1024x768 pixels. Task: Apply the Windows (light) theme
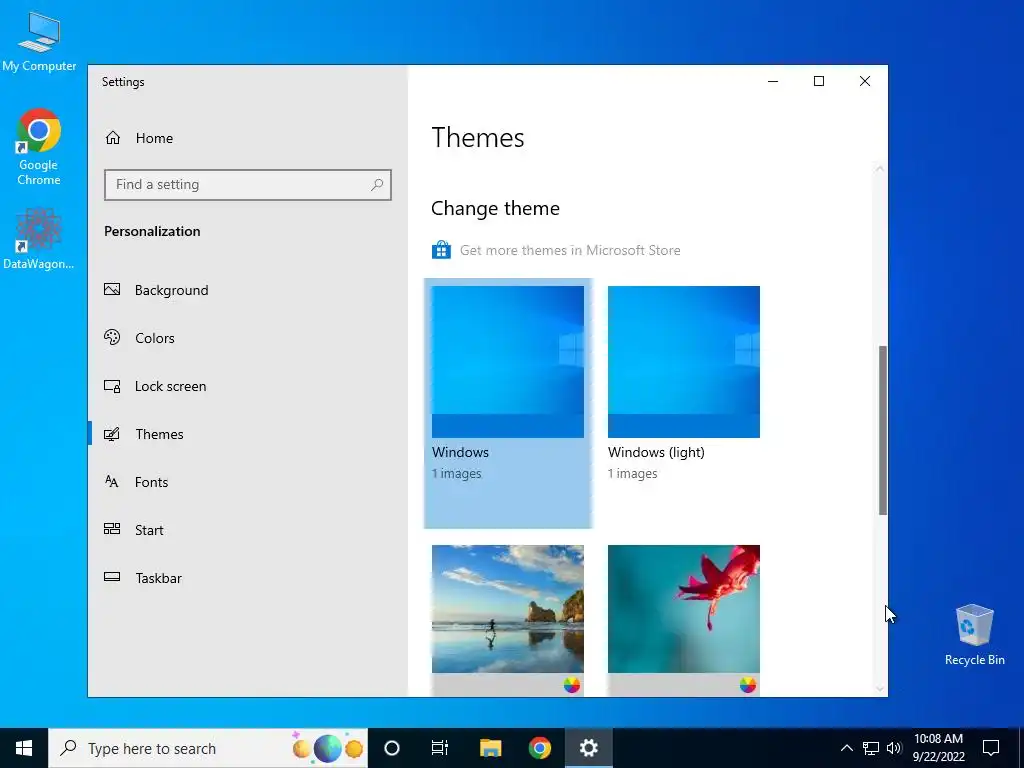click(684, 362)
